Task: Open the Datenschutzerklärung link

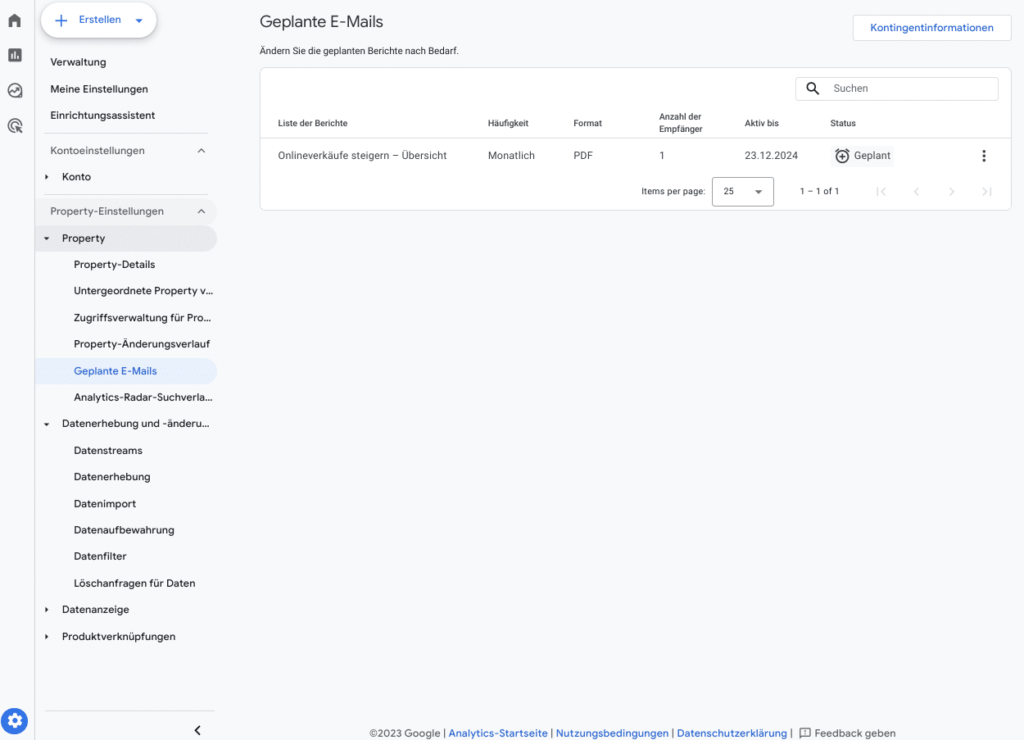Action: [x=731, y=732]
